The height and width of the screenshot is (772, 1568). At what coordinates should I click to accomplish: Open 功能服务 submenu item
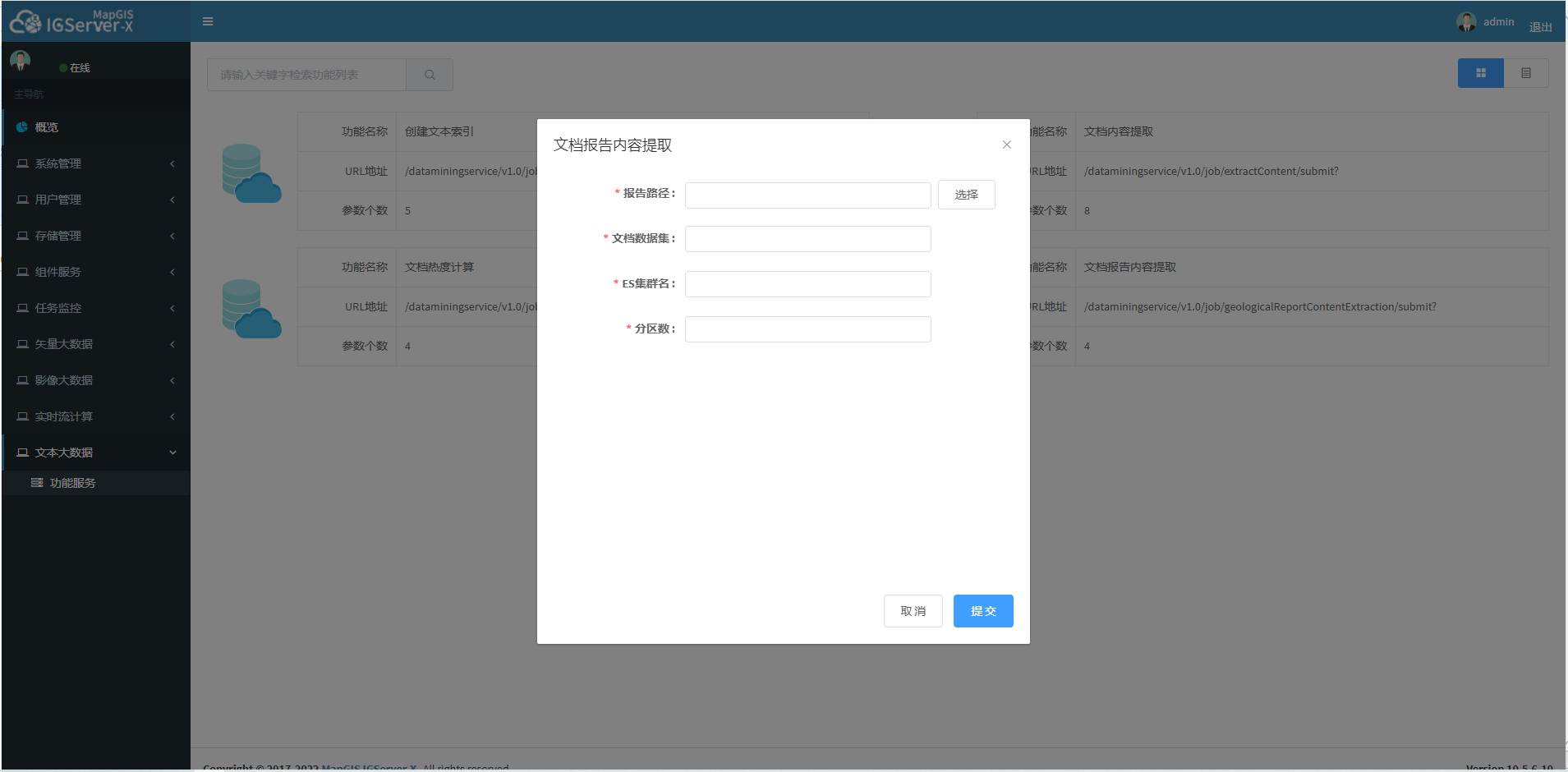pos(95,483)
